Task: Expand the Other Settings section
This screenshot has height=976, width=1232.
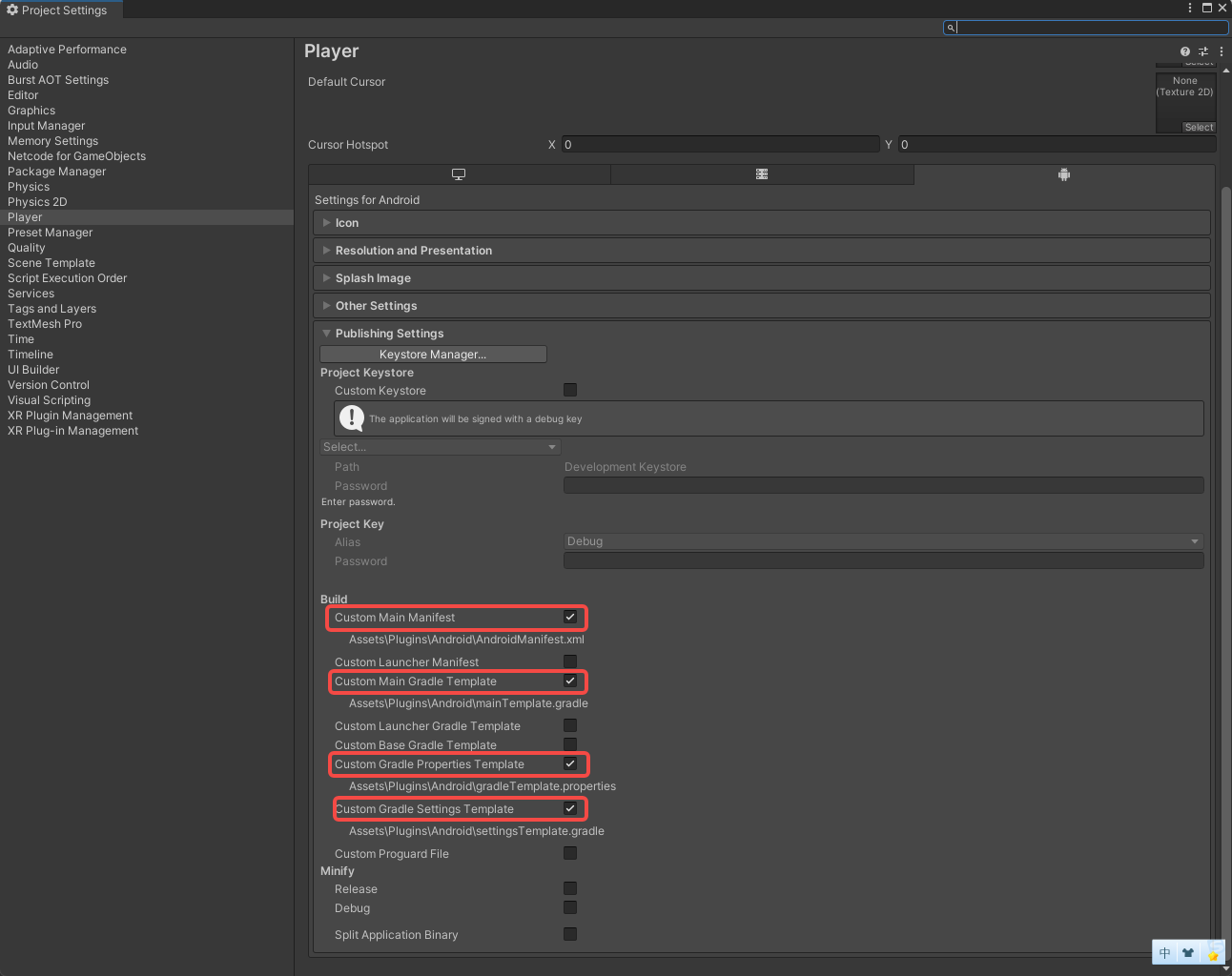Action: click(376, 306)
